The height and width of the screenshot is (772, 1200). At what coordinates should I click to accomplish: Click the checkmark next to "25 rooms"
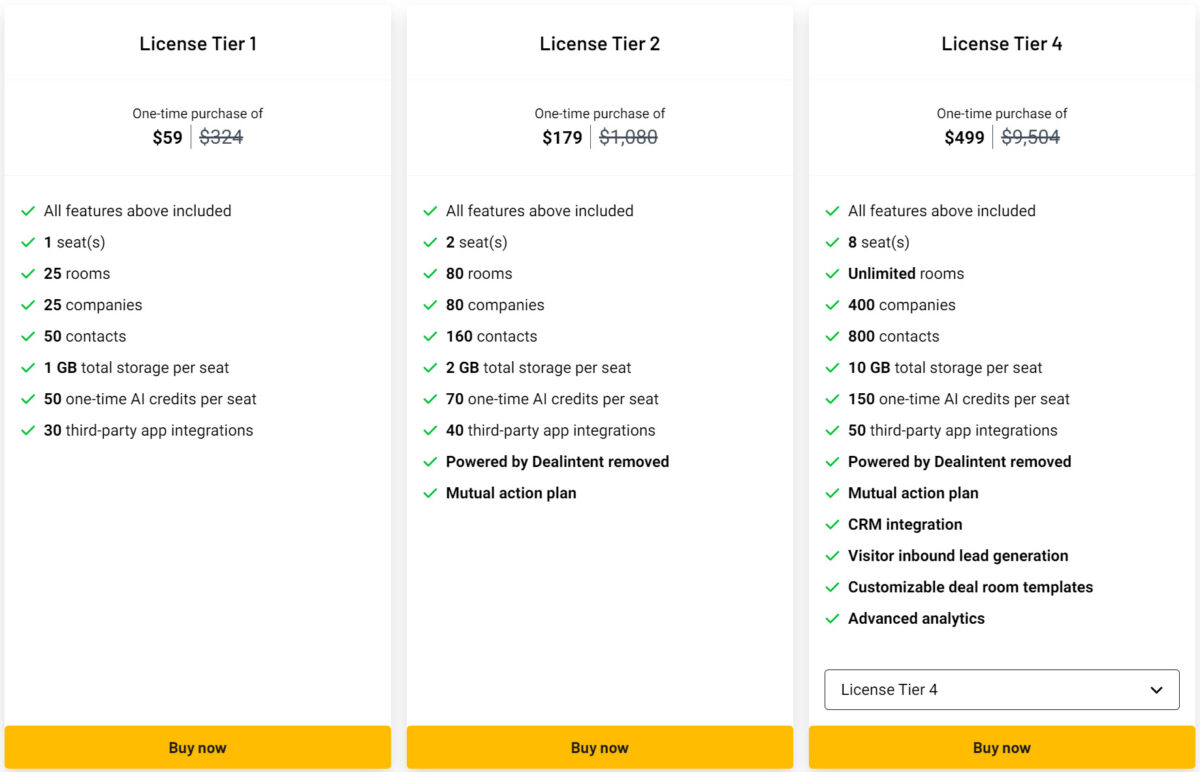click(x=28, y=273)
